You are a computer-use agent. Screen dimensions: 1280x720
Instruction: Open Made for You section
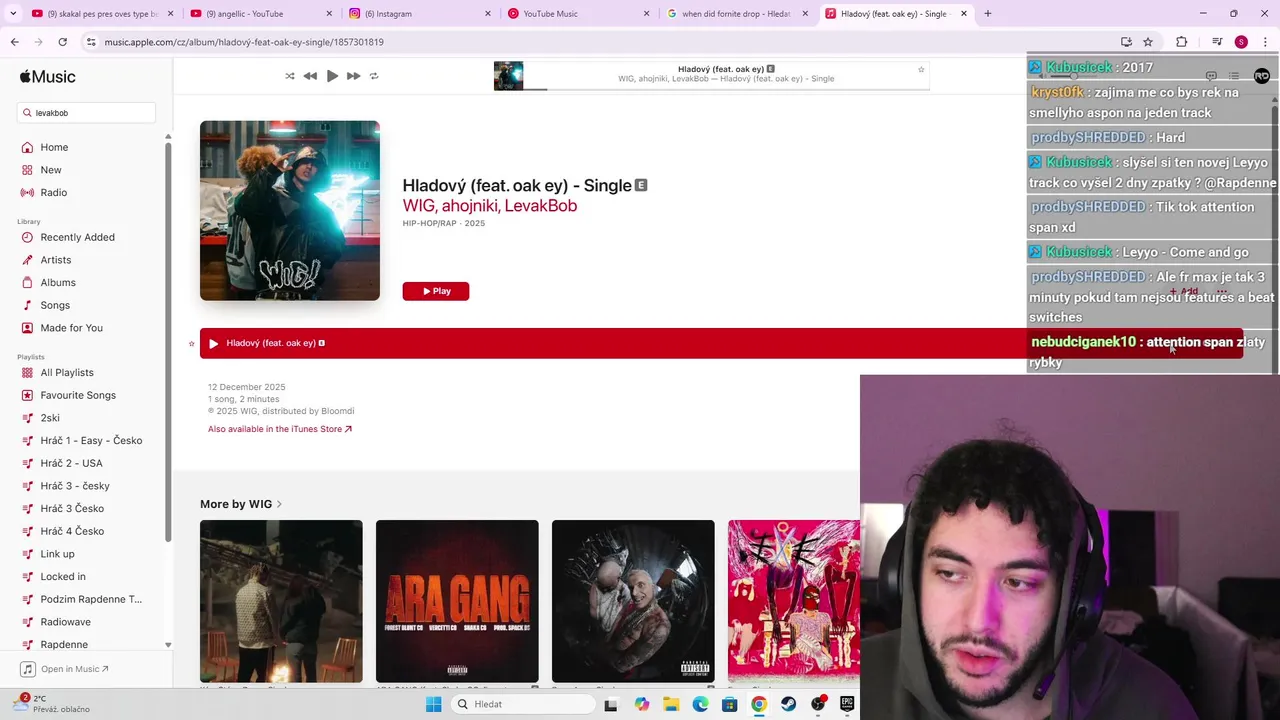click(71, 328)
